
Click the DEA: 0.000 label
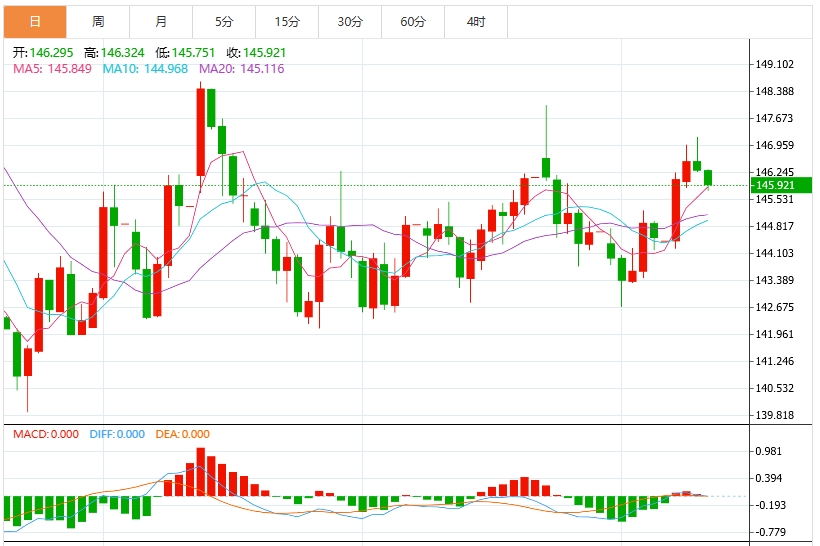pyautogui.click(x=183, y=434)
